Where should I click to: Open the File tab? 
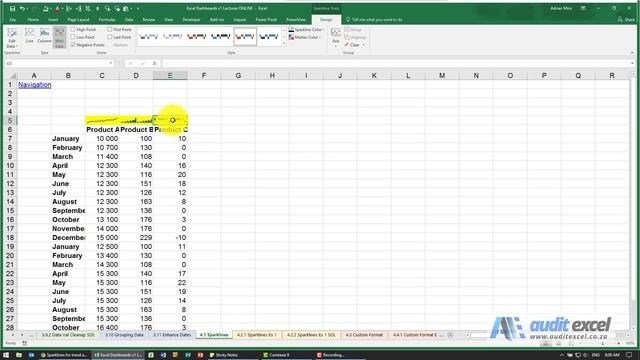tap(13, 20)
